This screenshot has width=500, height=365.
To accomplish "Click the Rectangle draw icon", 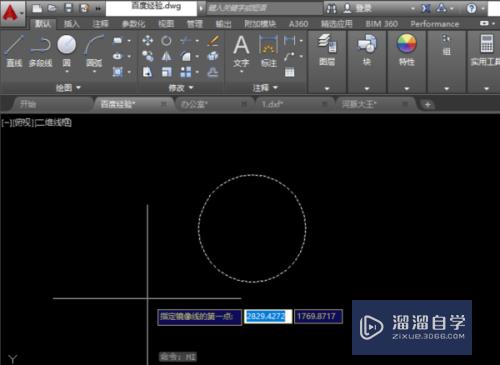I will pyautogui.click(x=117, y=41).
